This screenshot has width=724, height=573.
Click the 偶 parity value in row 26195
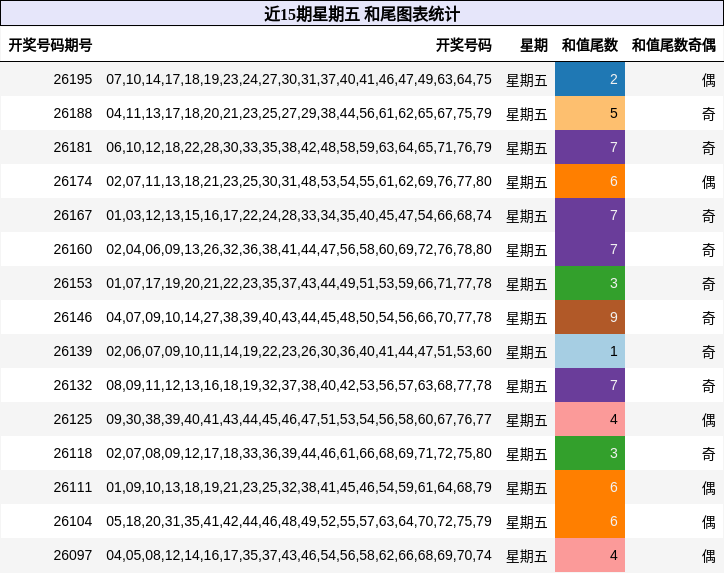709,80
